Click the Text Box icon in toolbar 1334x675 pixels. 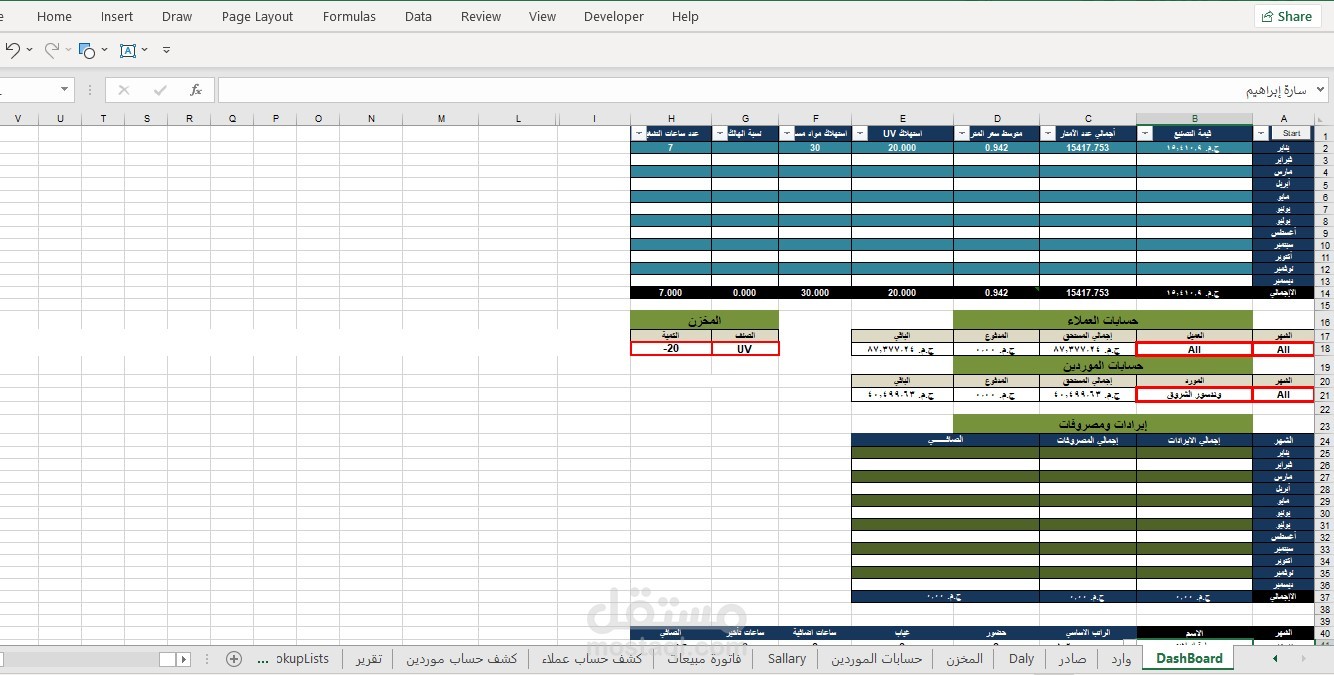128,50
